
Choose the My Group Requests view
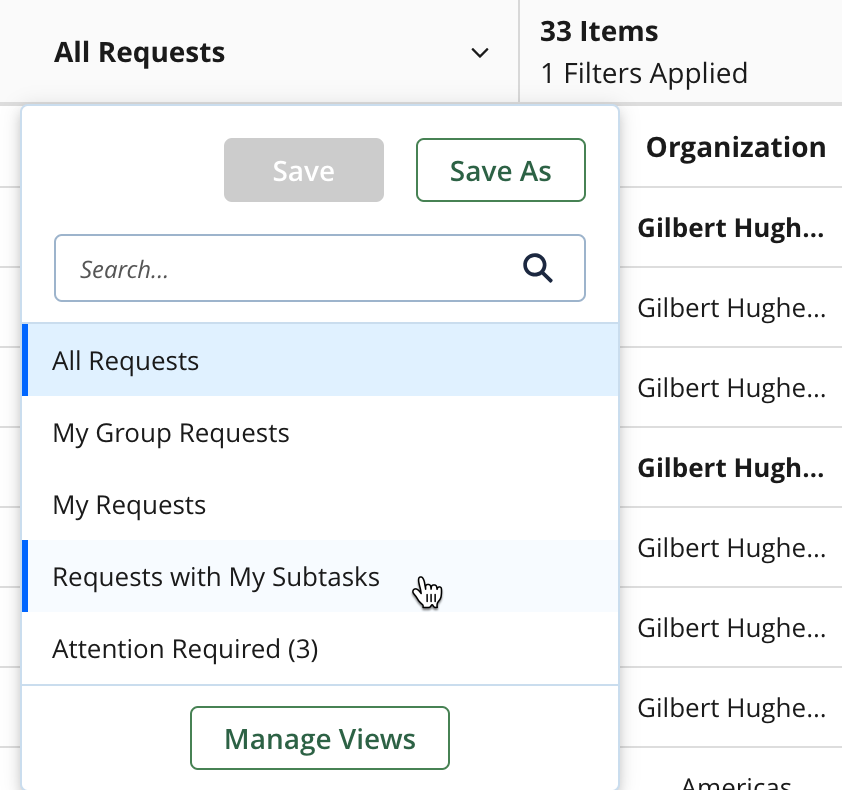click(x=171, y=433)
